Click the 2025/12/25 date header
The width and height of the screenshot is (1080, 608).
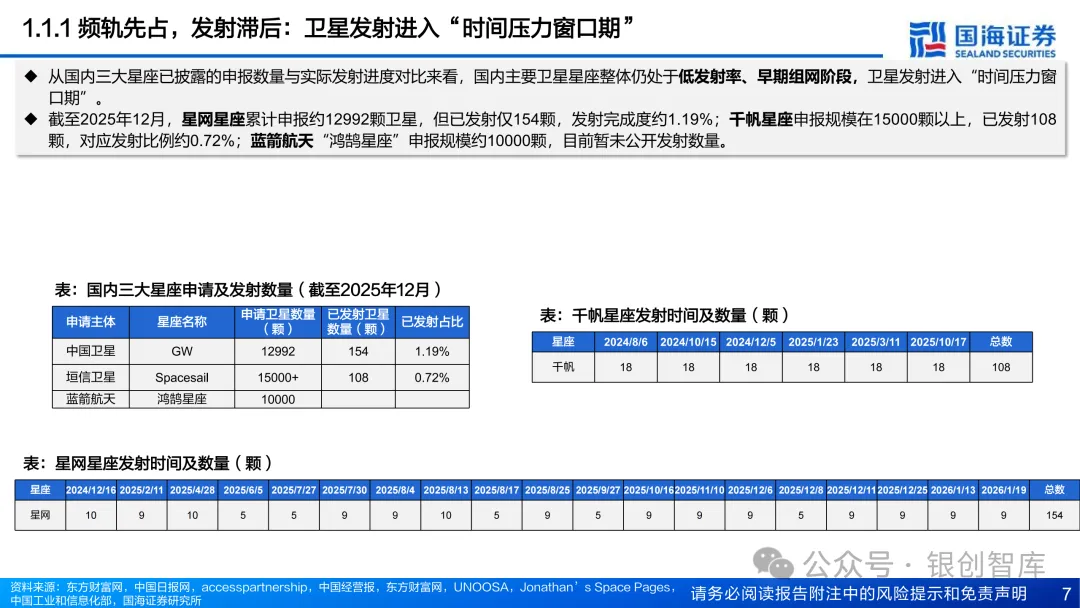pos(902,490)
